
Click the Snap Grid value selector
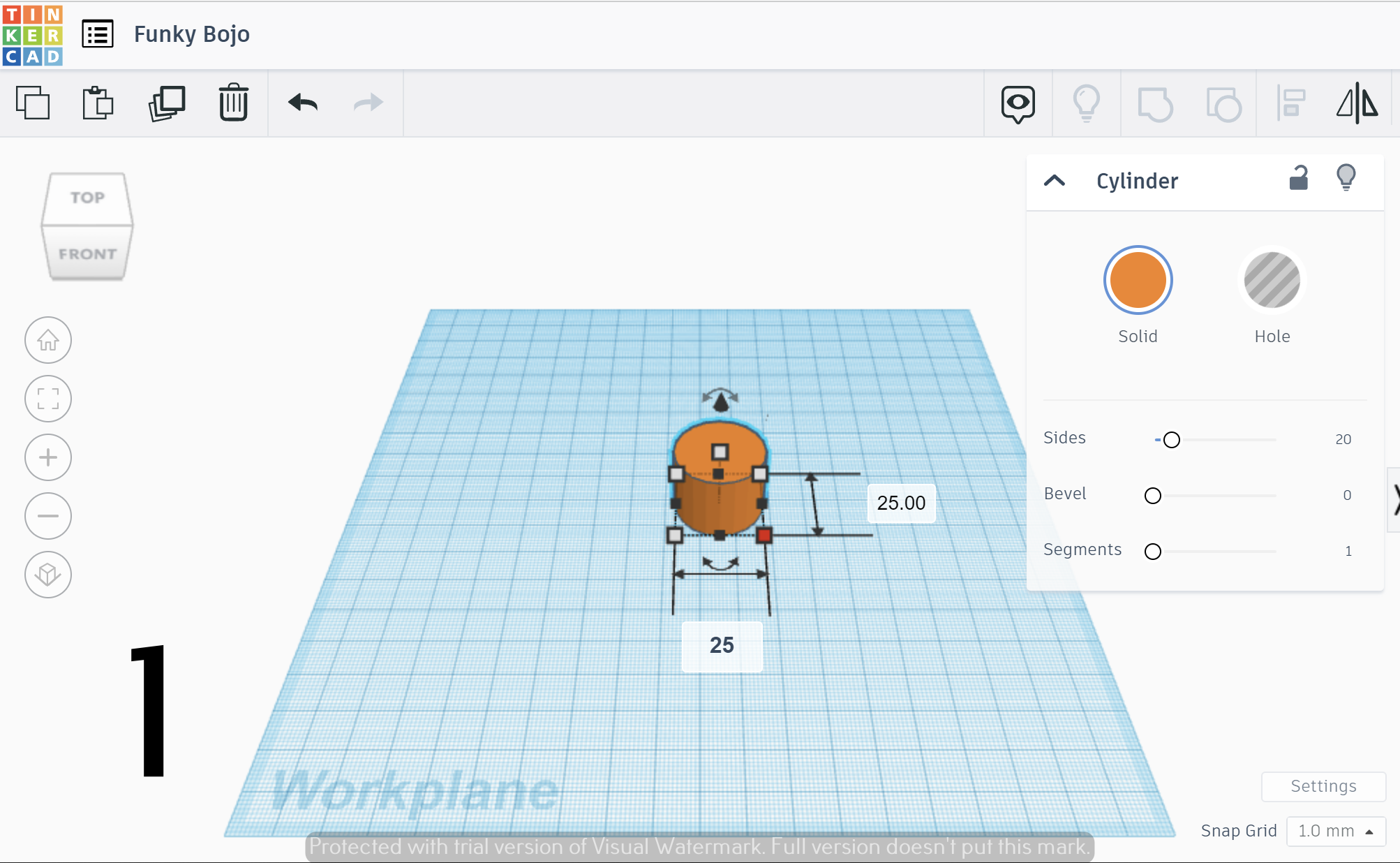[1339, 830]
